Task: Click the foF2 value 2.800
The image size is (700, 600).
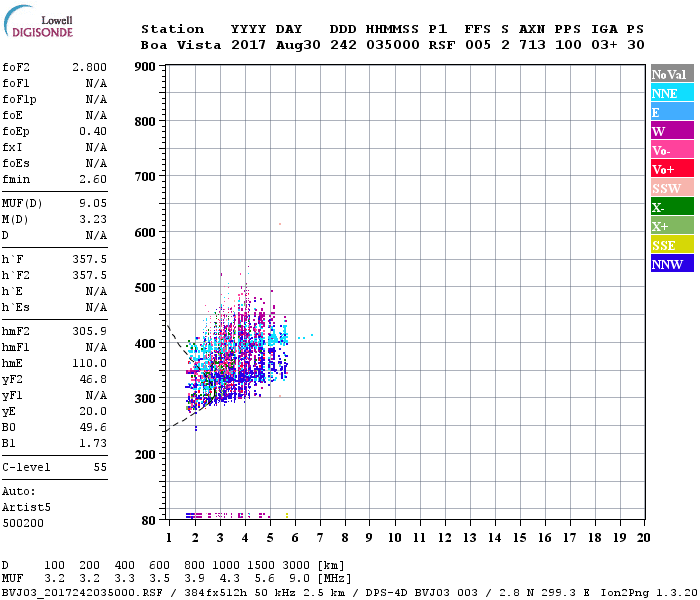Action: tap(89, 67)
